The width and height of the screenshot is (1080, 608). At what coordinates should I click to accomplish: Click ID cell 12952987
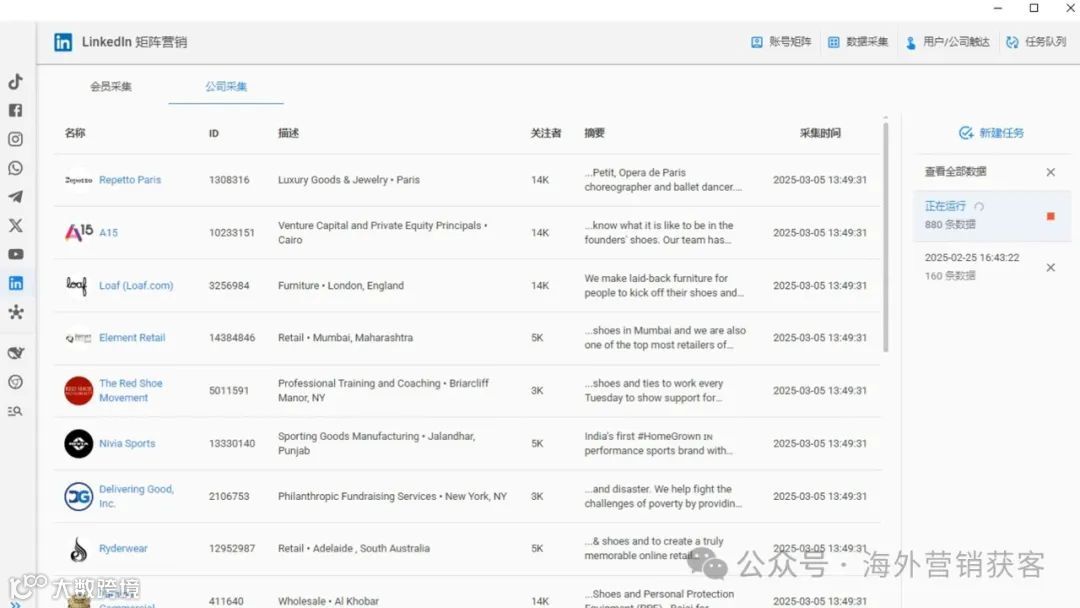[x=231, y=548]
